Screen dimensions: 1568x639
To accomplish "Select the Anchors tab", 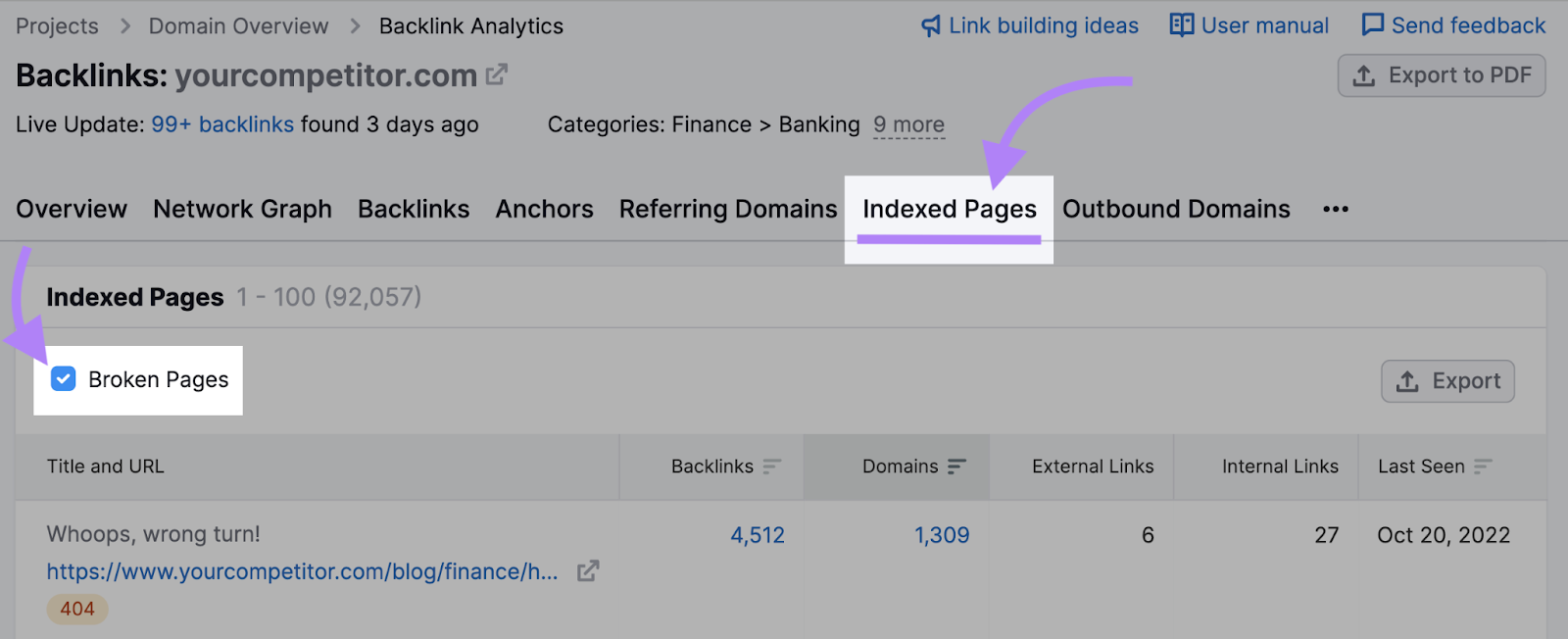I will click(x=544, y=209).
